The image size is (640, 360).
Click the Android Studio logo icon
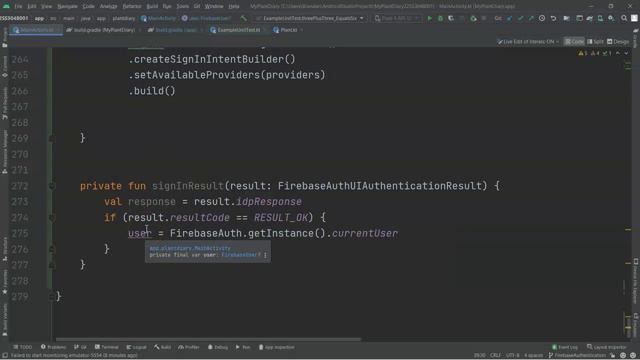[6, 6]
